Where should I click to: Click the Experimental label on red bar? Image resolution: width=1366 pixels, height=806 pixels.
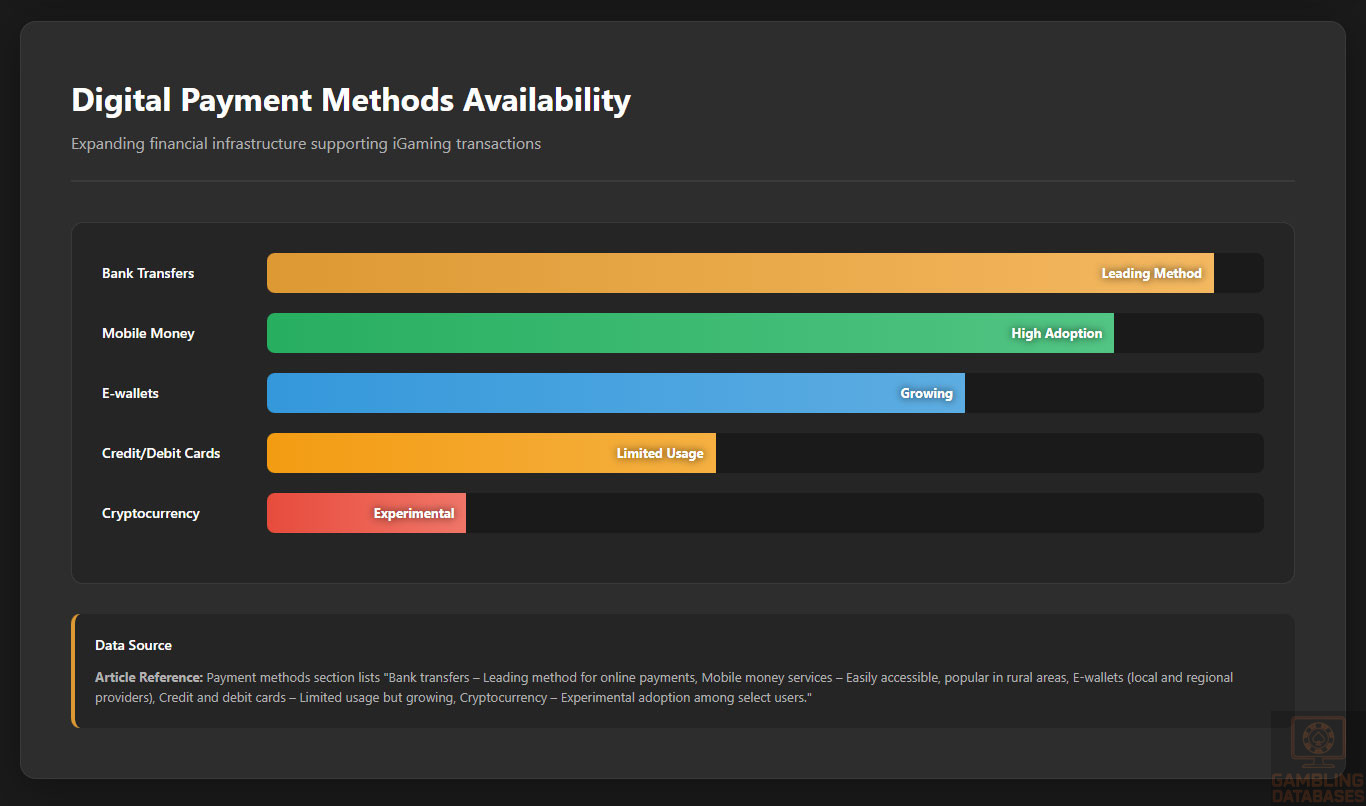414,513
